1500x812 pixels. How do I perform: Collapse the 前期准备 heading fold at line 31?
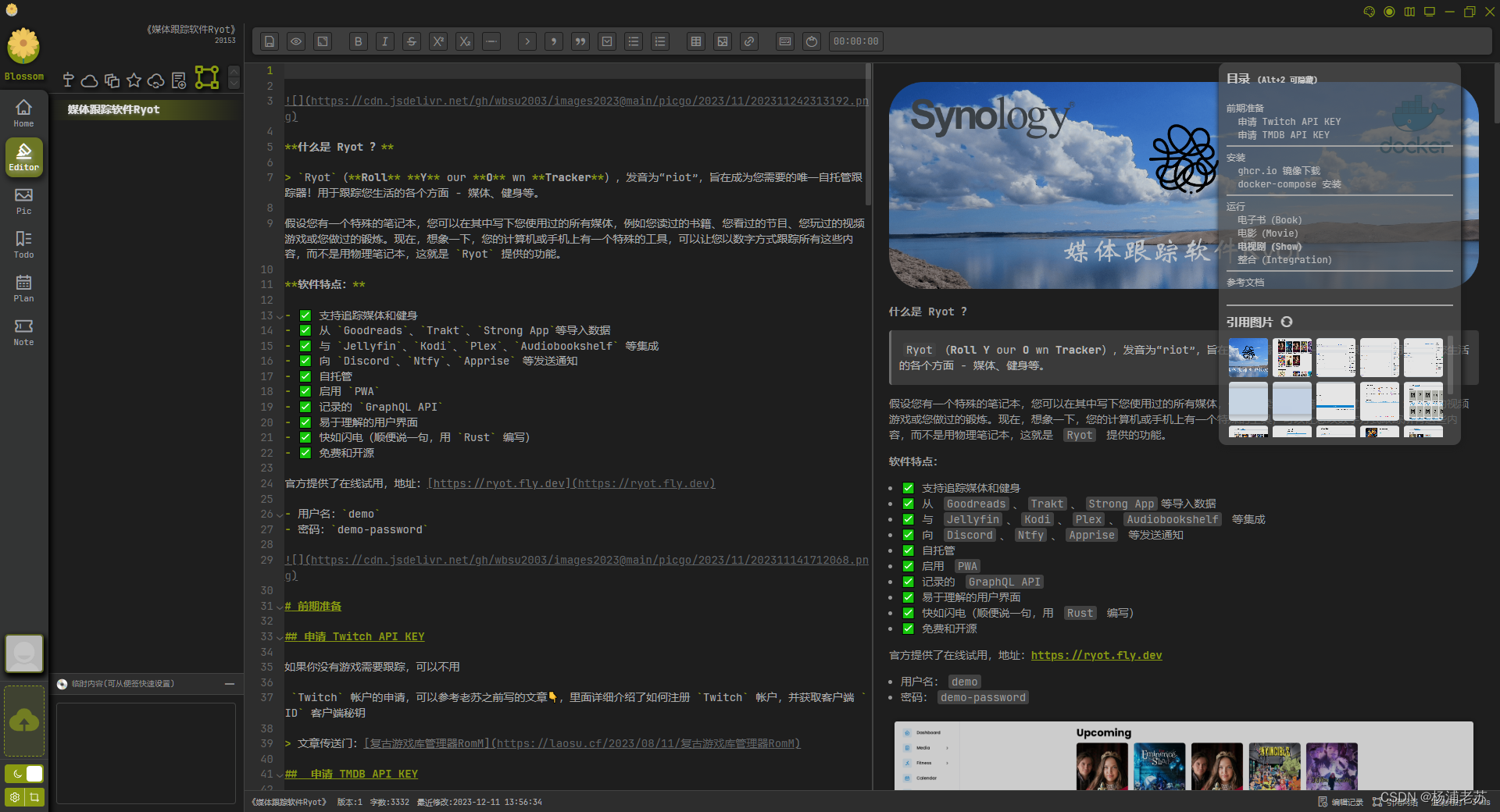click(x=280, y=607)
